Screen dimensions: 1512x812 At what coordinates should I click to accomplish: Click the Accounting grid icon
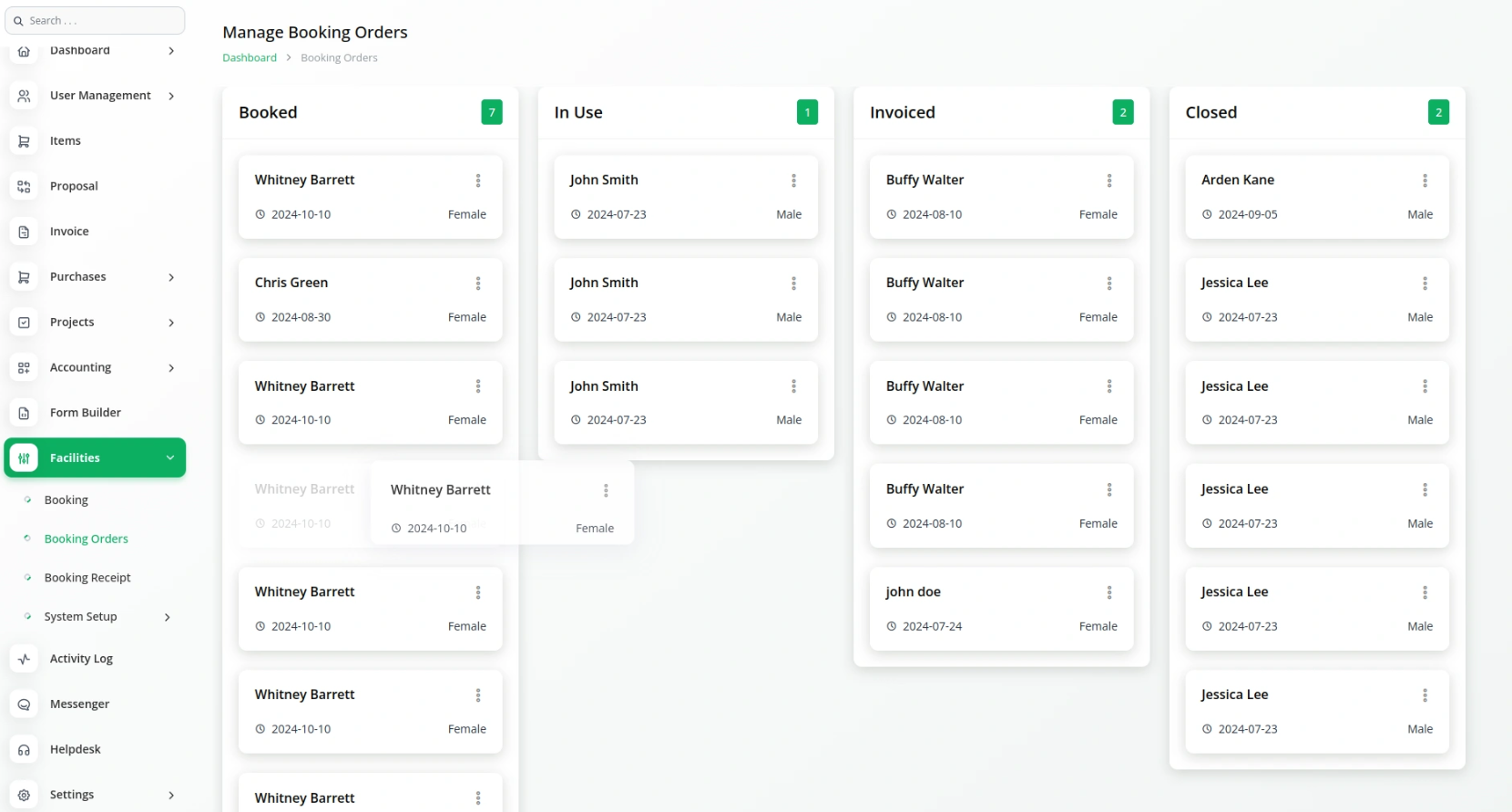[24, 367]
